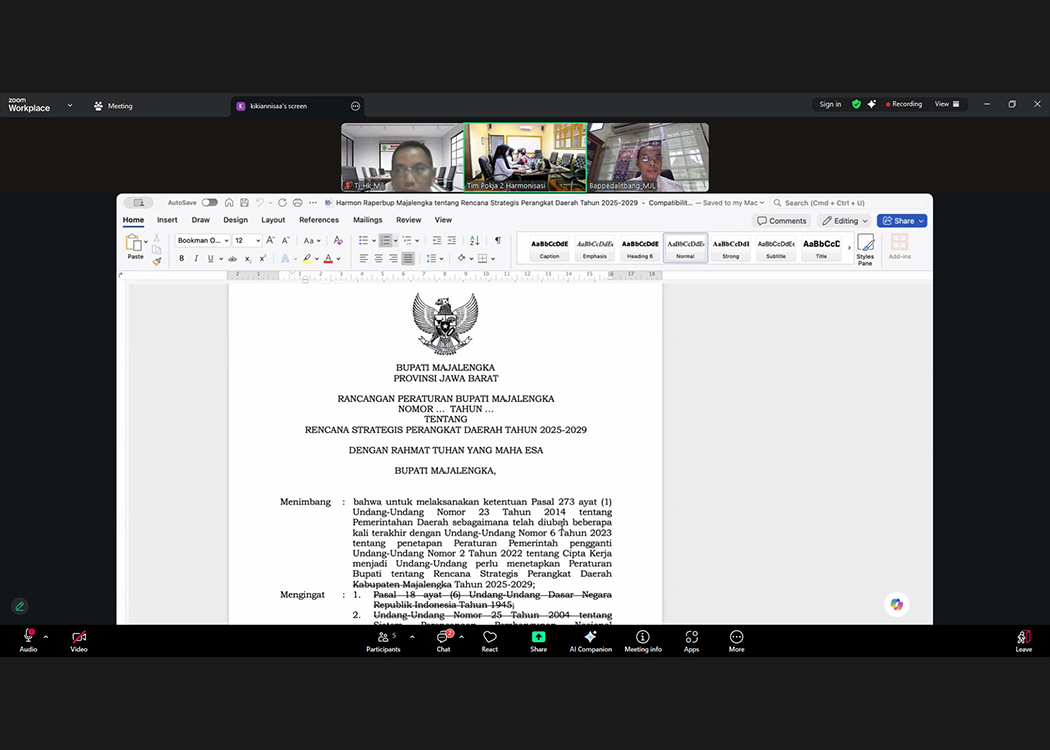This screenshot has height=750, width=1050.
Task: Click the font color red A swatch
Action: (x=327, y=259)
